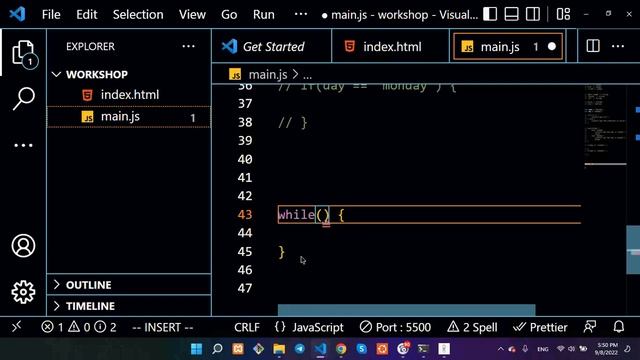Open errors and warnings problems indicator
Screen dimensions: 640x360
[78, 327]
